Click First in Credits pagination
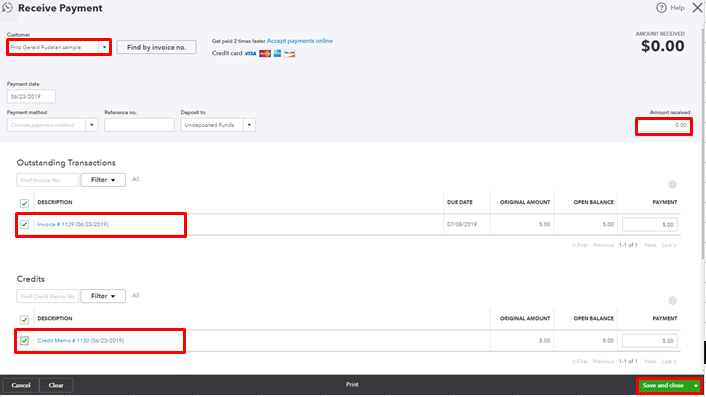Viewport: 706px width, 397px height. coord(580,361)
